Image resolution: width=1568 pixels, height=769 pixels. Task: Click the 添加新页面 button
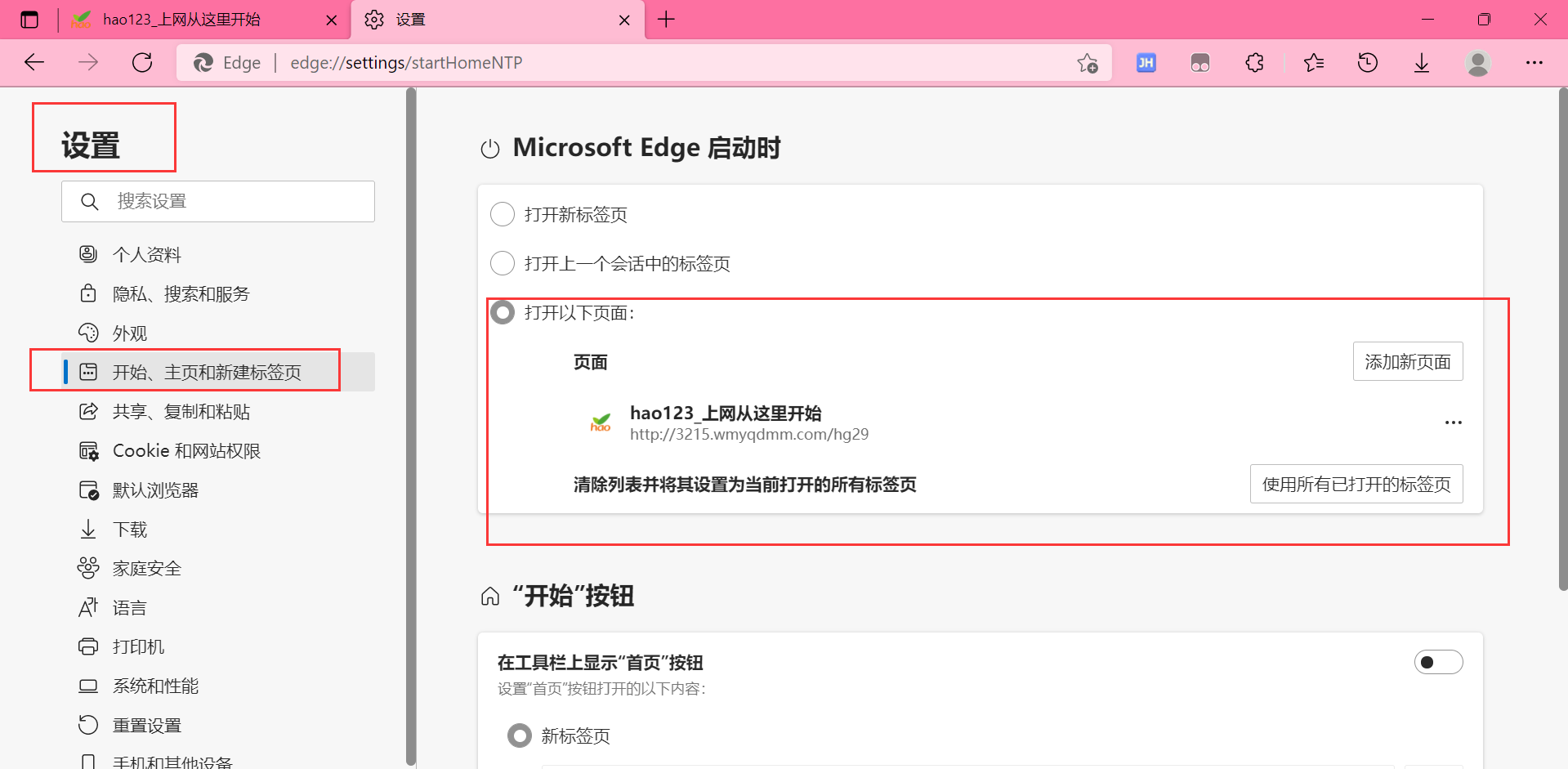click(x=1408, y=361)
